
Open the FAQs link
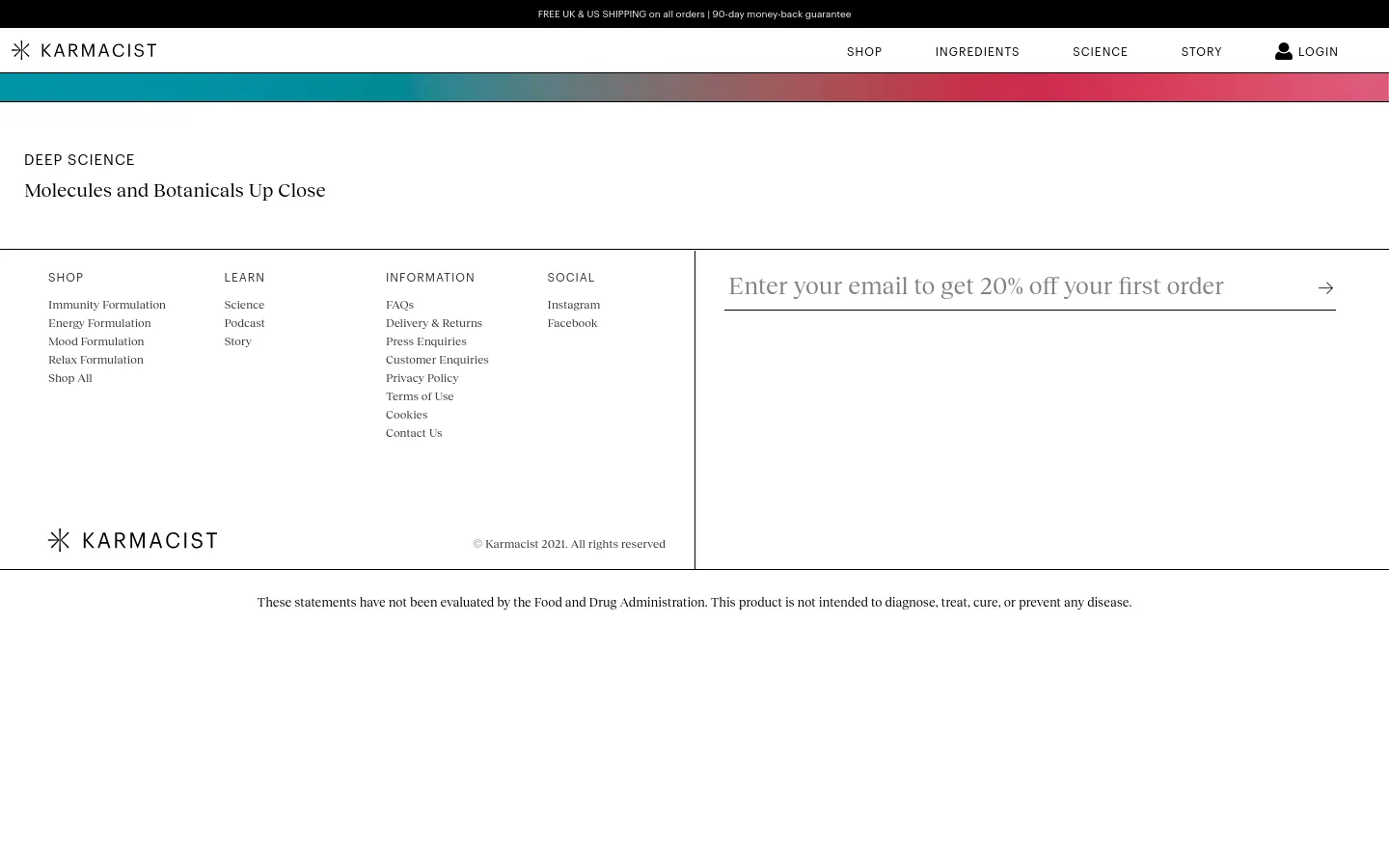coord(399,305)
